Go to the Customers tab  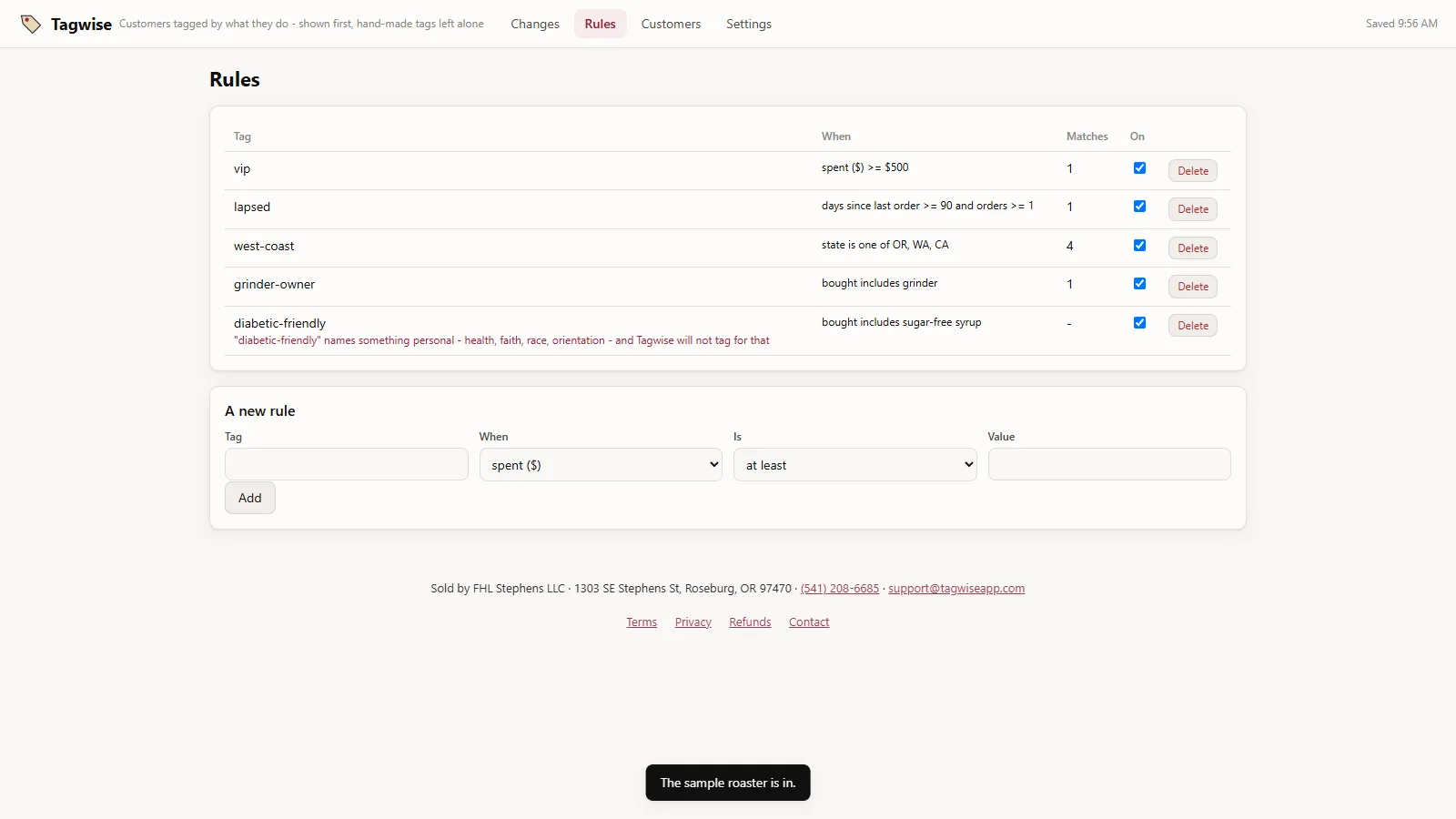[671, 24]
